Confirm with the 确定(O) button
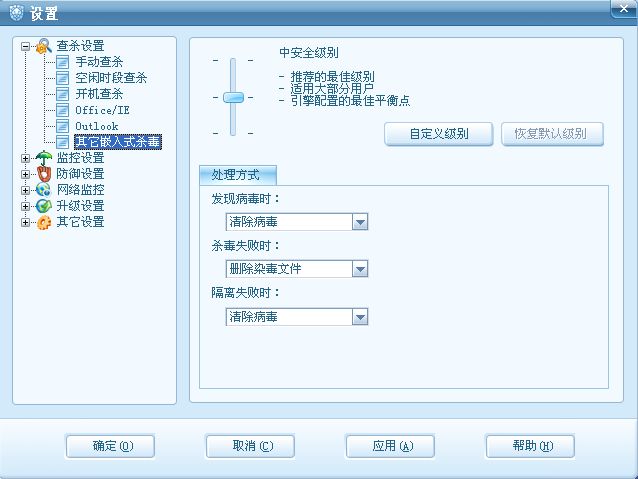This screenshot has height=479, width=638. [x=110, y=446]
